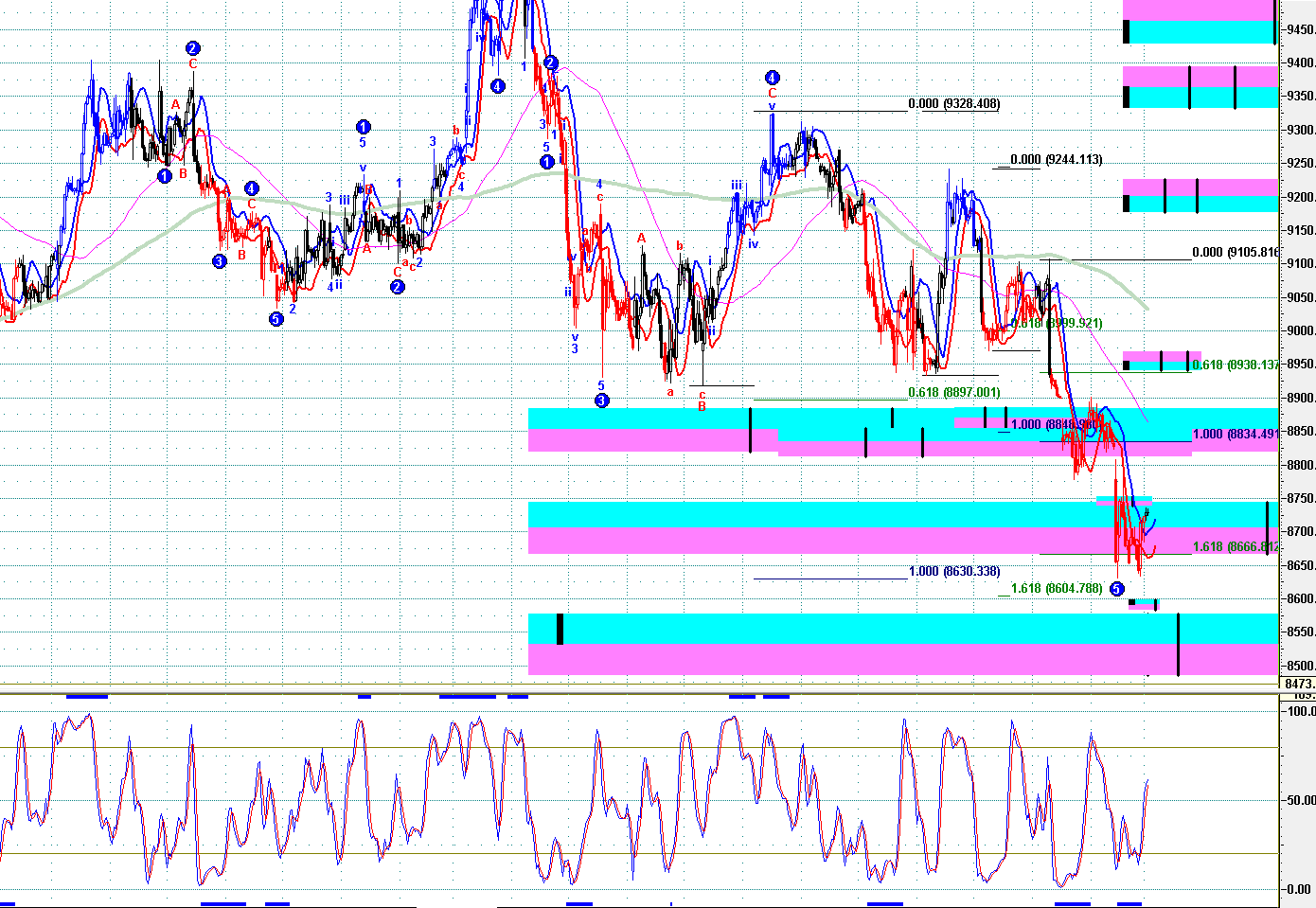The width and height of the screenshot is (1316, 908).
Task: Select the circled 2 marker above the red C beside red A
Action: click(193, 48)
